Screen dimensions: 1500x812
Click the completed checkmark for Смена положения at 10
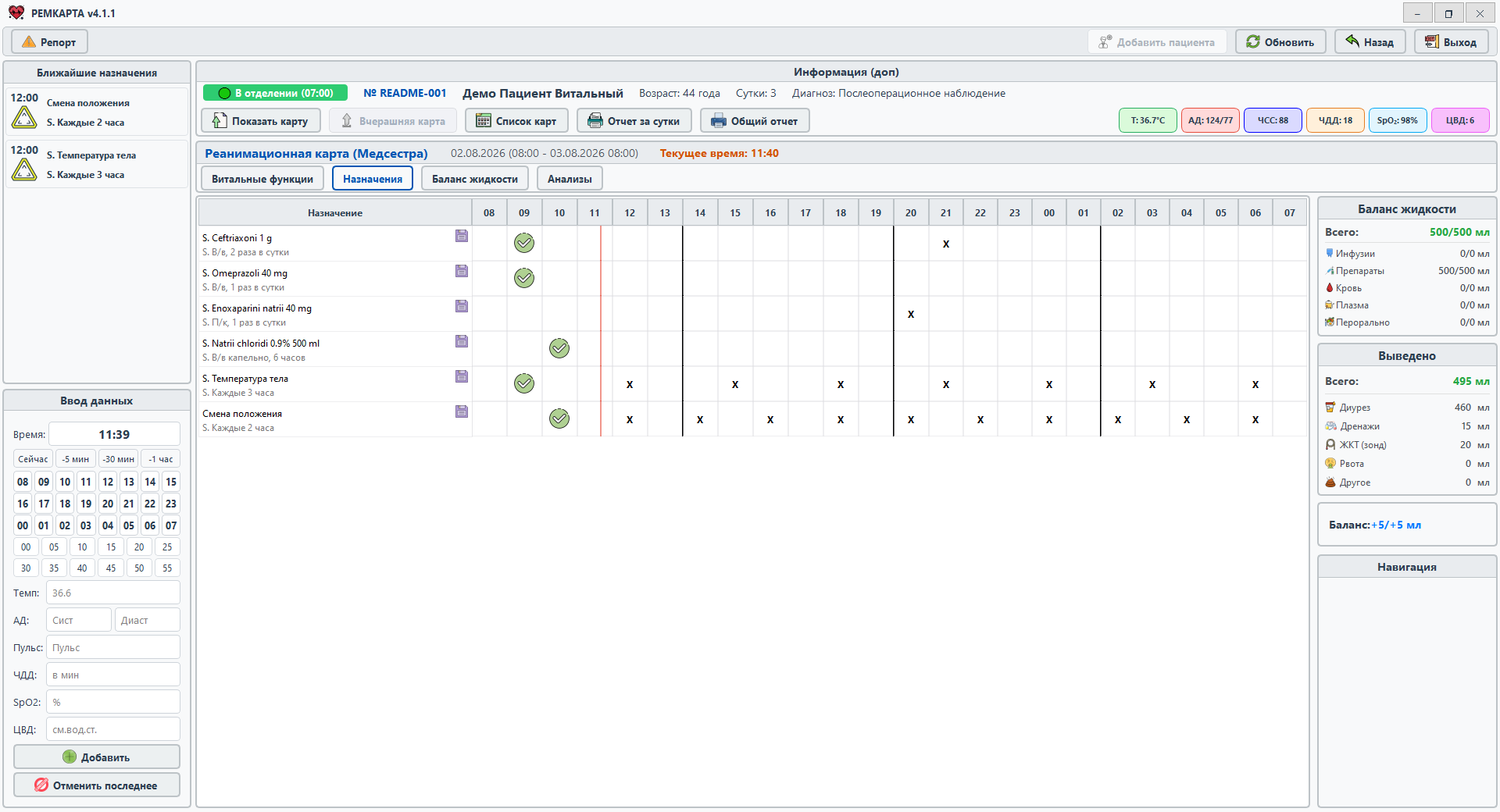point(559,418)
